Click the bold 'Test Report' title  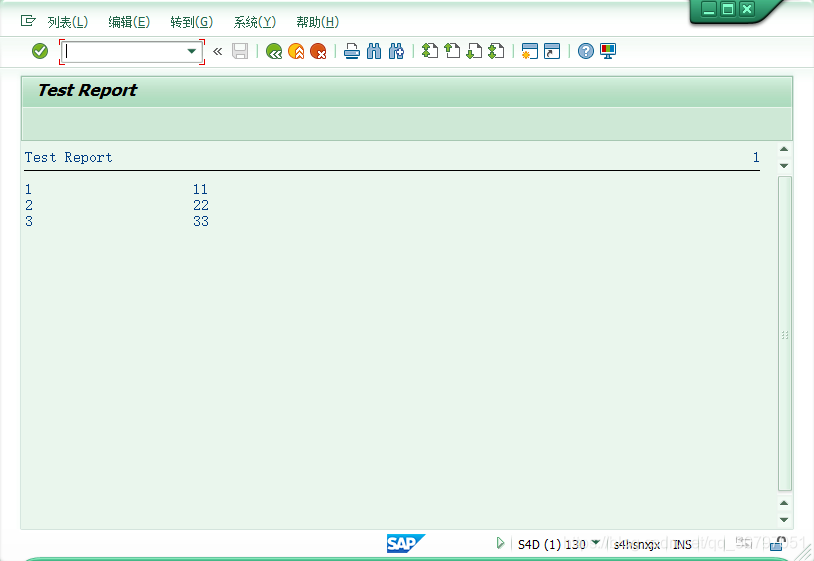point(87,90)
